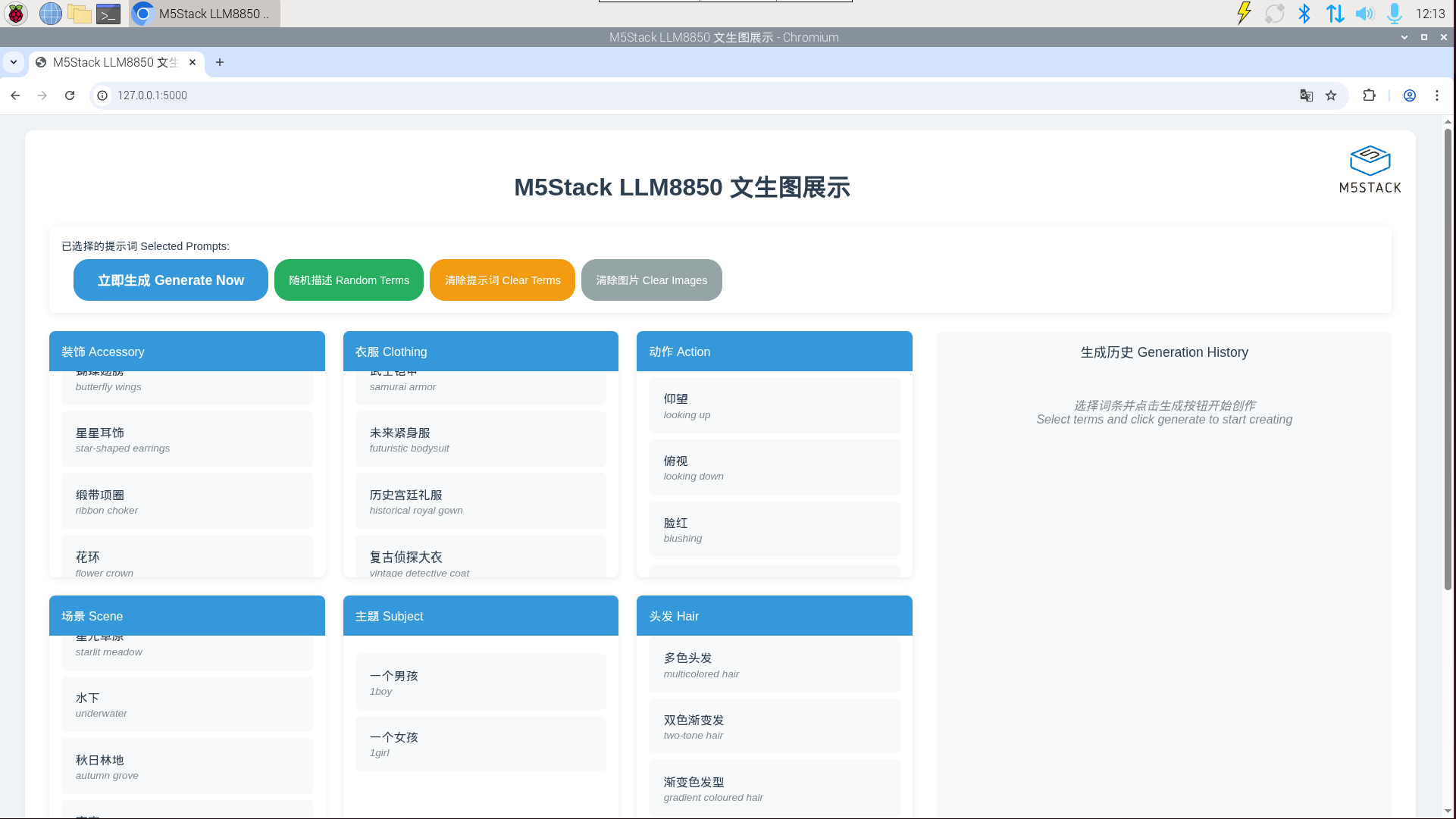Click the Clear Images button
Image resolution: width=1456 pixels, height=819 pixels.
tap(652, 280)
